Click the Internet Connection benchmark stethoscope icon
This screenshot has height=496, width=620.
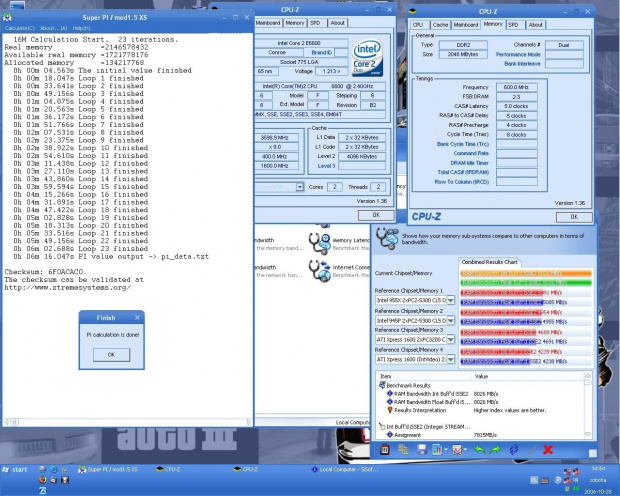319,271
